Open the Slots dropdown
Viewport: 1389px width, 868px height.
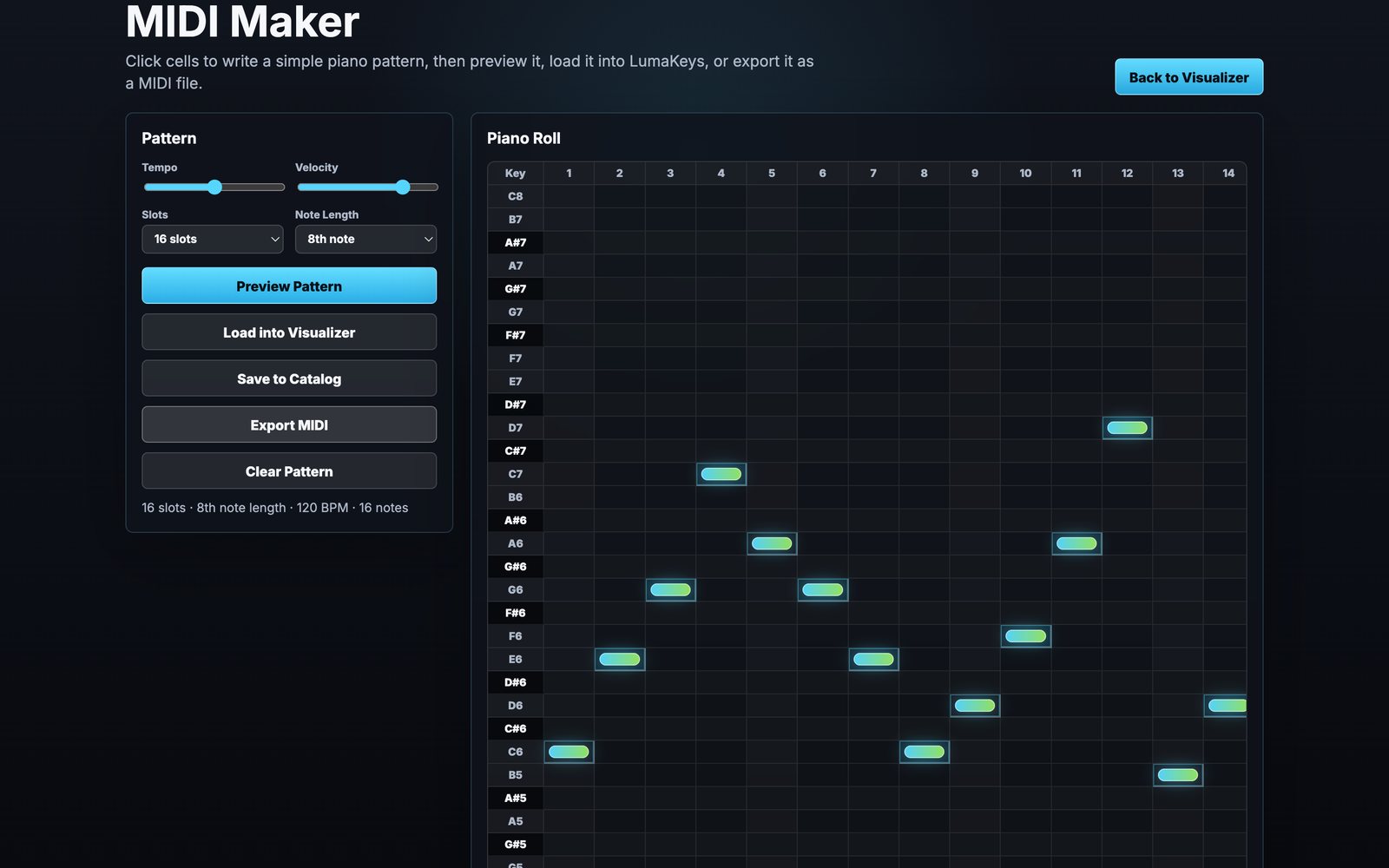pos(213,239)
